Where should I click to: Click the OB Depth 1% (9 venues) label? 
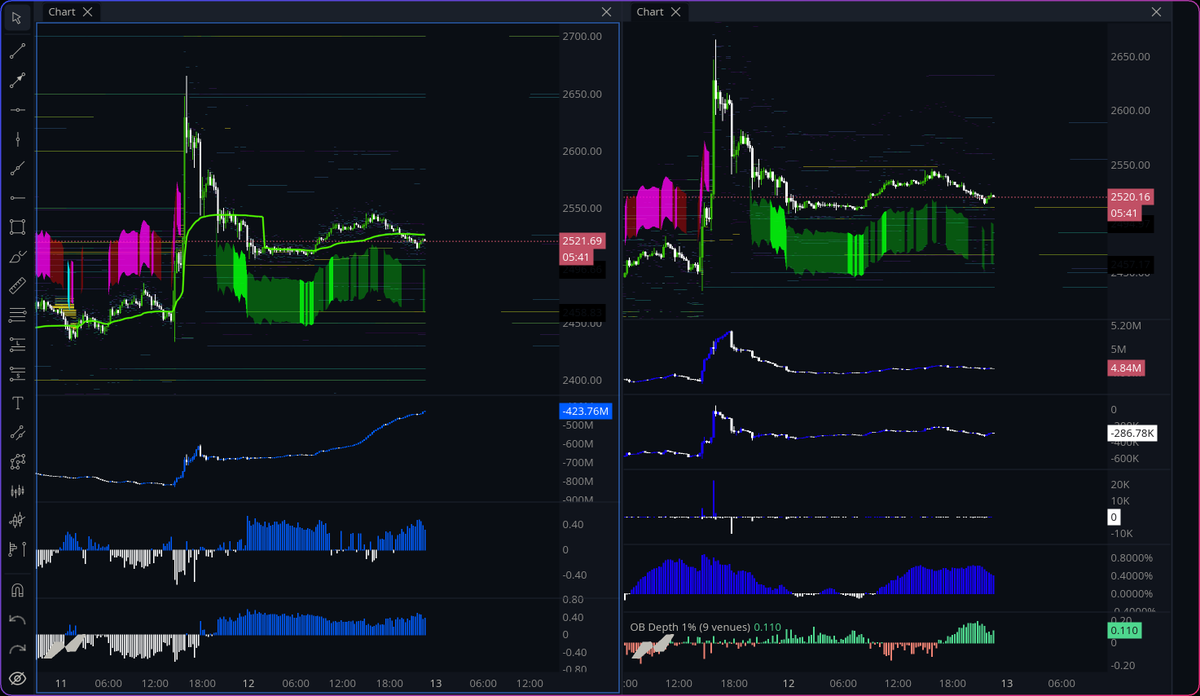click(x=688, y=627)
